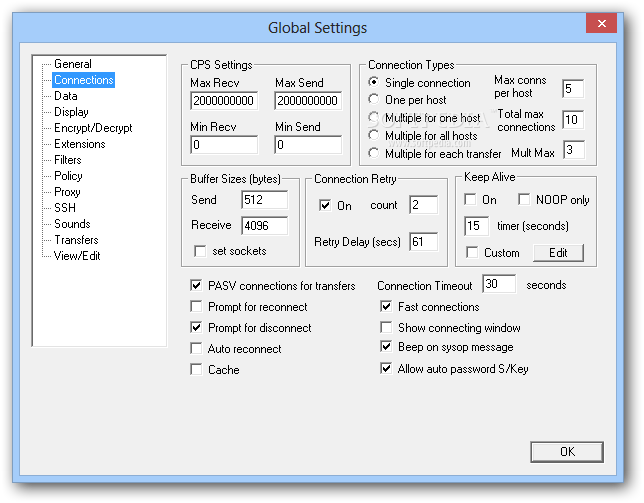644x503 pixels.
Task: Toggle Beep on sysop message checkbox
Action: coord(386,347)
